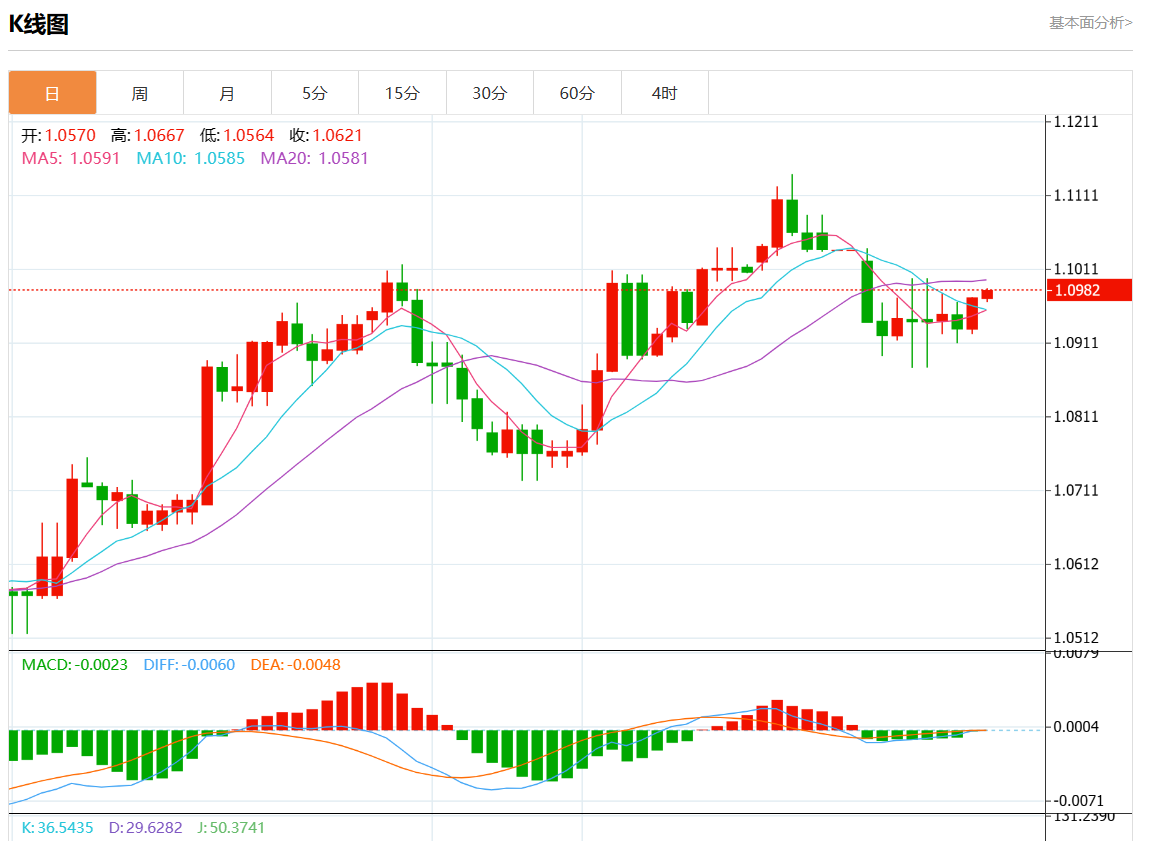Switch to the 月 monthly tab

tap(227, 93)
